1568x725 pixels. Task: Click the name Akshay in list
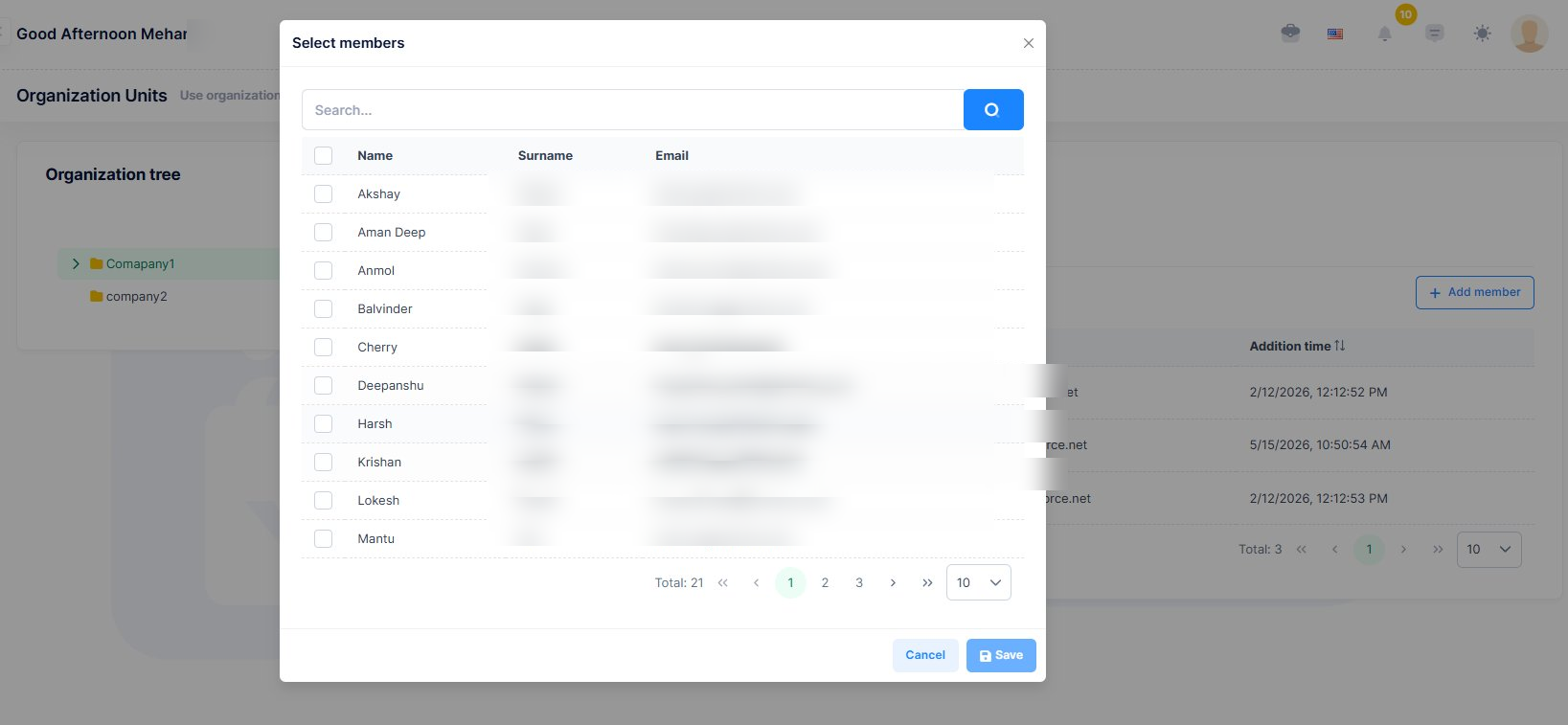(379, 193)
